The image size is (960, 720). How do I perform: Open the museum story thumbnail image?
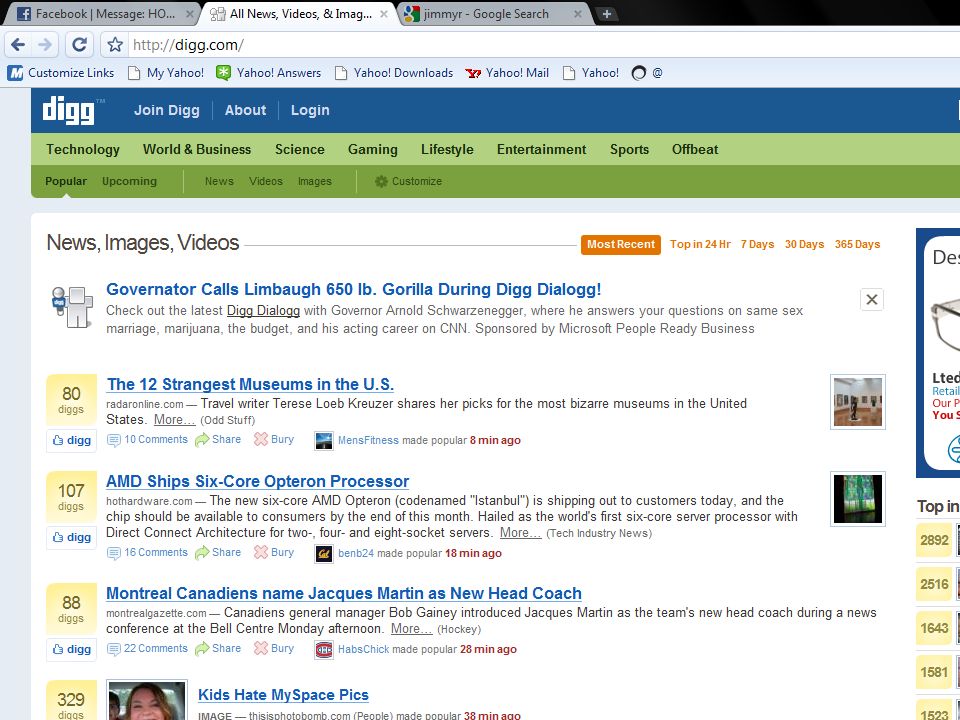pos(858,402)
